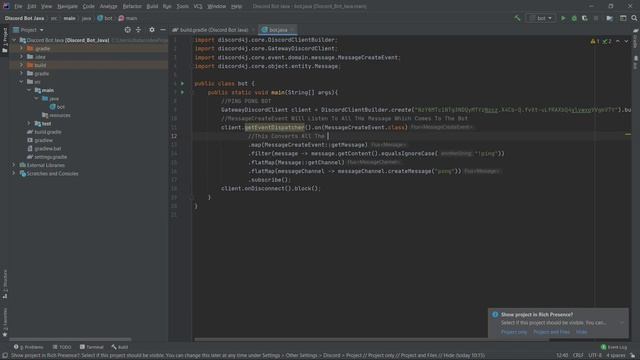Select the bot.java editor tab
The image size is (640, 360).
pyautogui.click(x=278, y=30)
